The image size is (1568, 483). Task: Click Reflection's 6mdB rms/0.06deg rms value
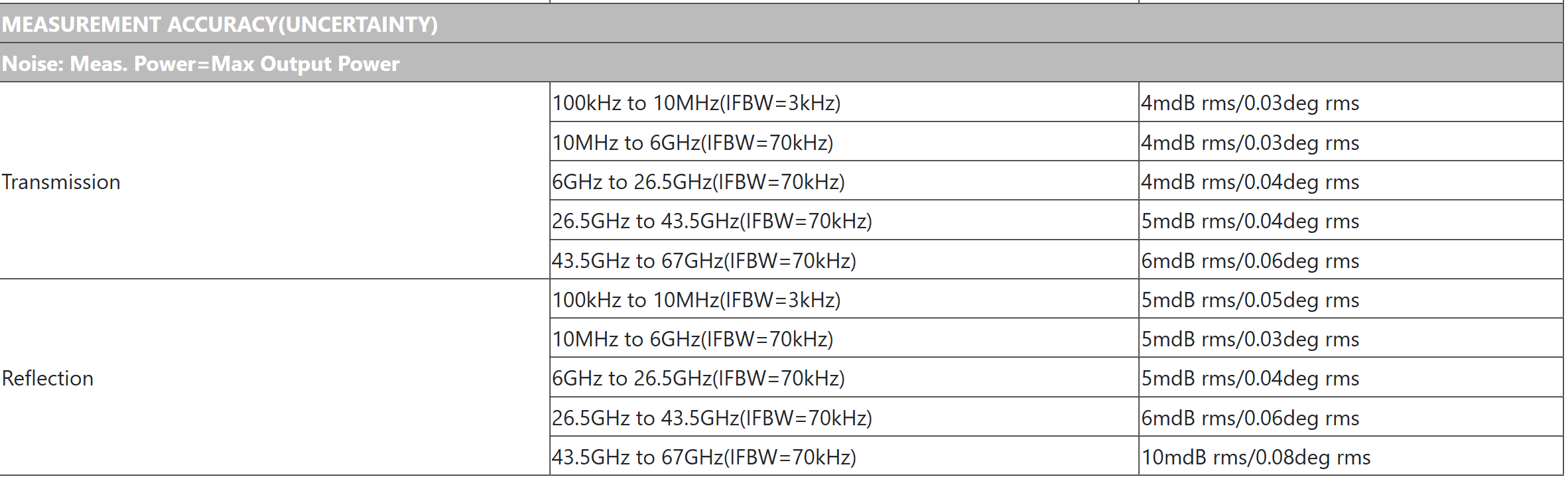[x=1250, y=418]
